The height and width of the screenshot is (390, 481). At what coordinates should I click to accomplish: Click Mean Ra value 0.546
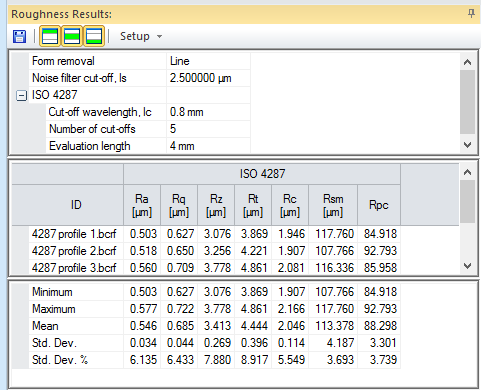tap(143, 326)
